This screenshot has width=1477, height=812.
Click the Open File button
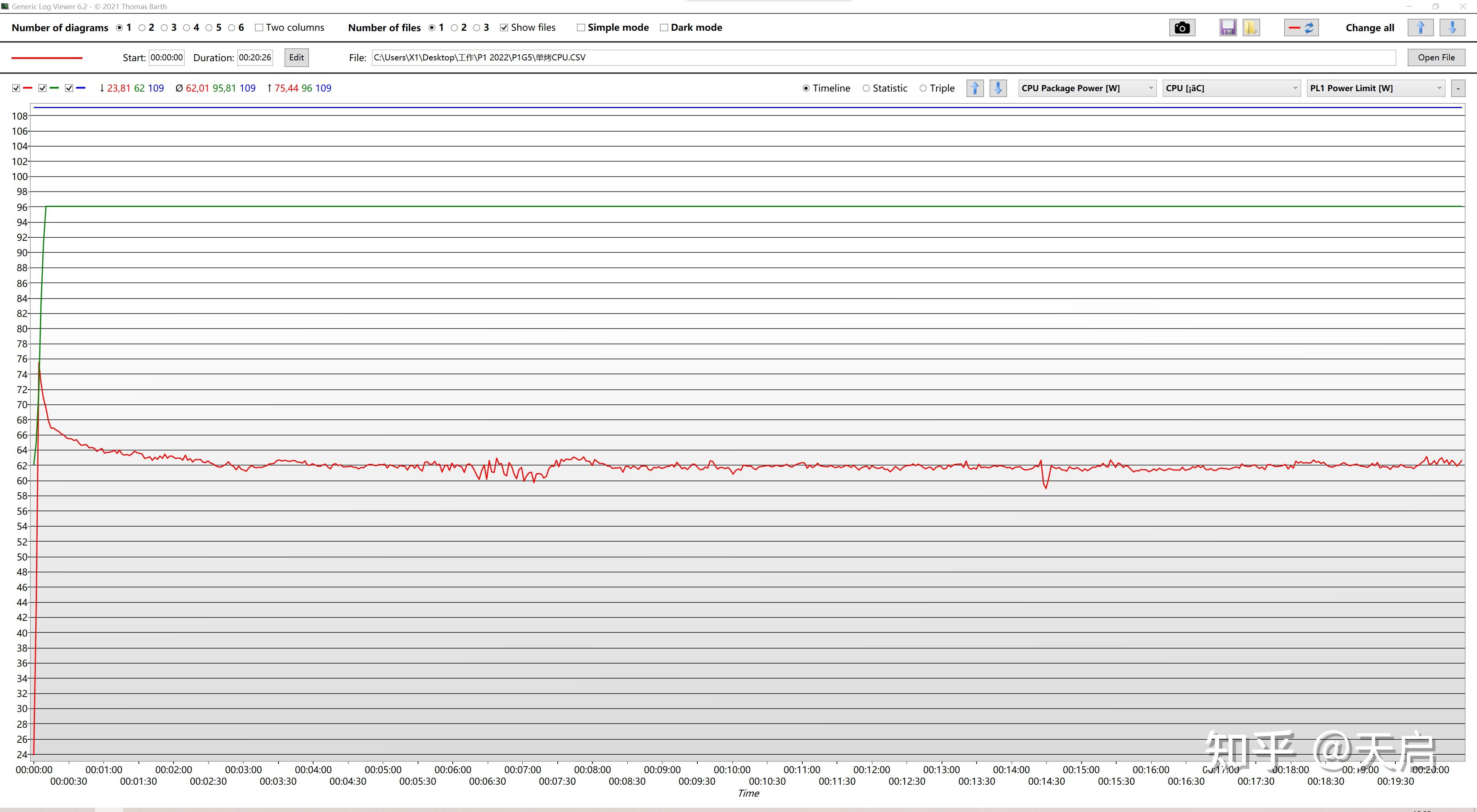pos(1436,57)
